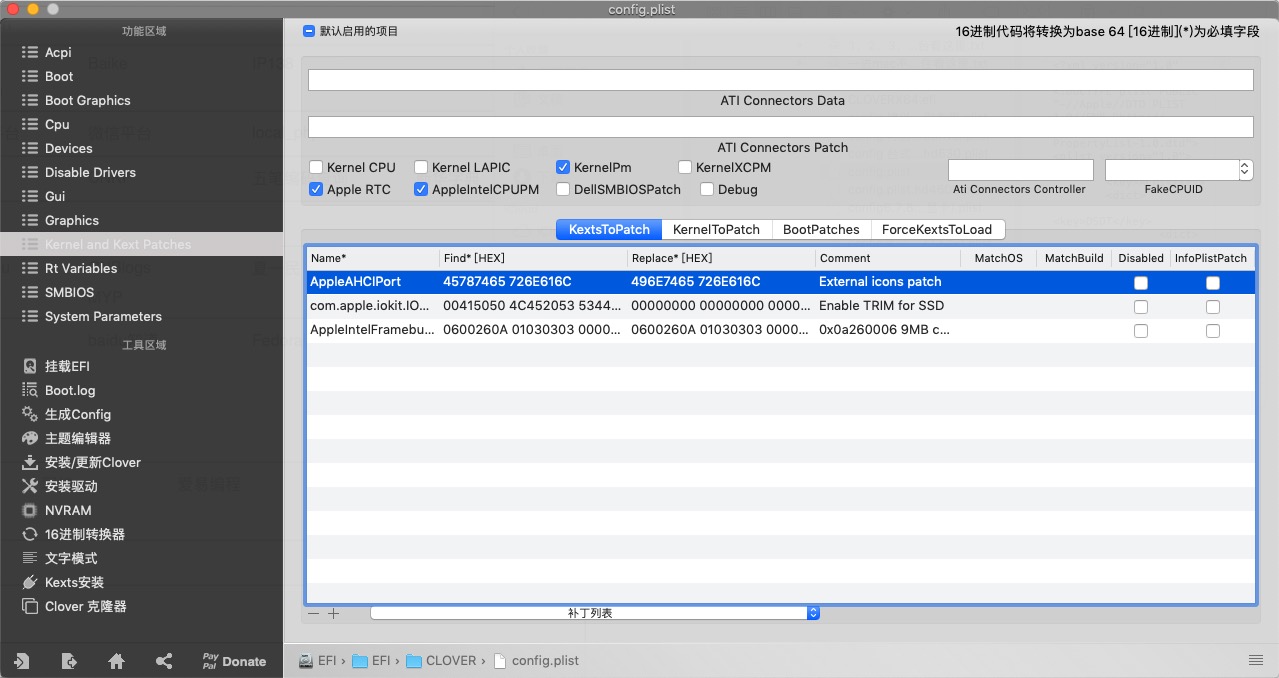Tick Disabled checkbox for AppleAHCIPort row
This screenshot has width=1279, height=678.
[1141, 283]
